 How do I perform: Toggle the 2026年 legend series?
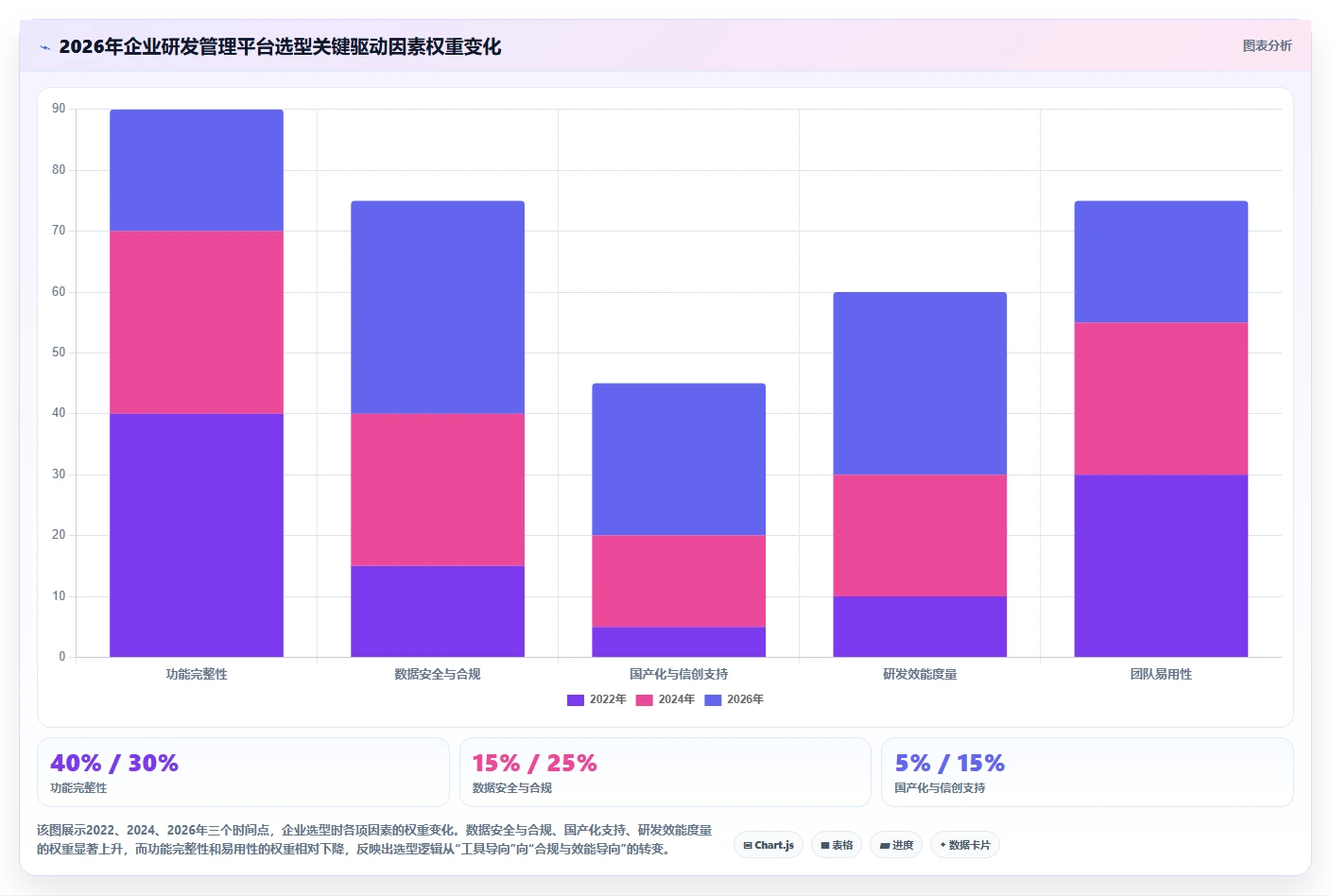click(x=735, y=699)
